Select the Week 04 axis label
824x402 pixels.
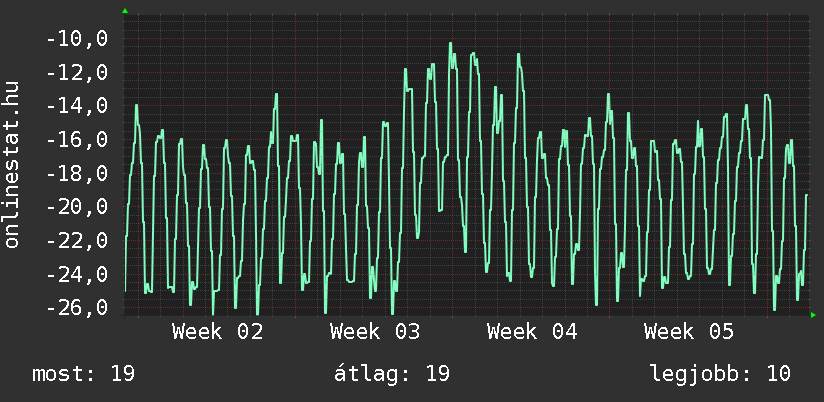(x=532, y=332)
